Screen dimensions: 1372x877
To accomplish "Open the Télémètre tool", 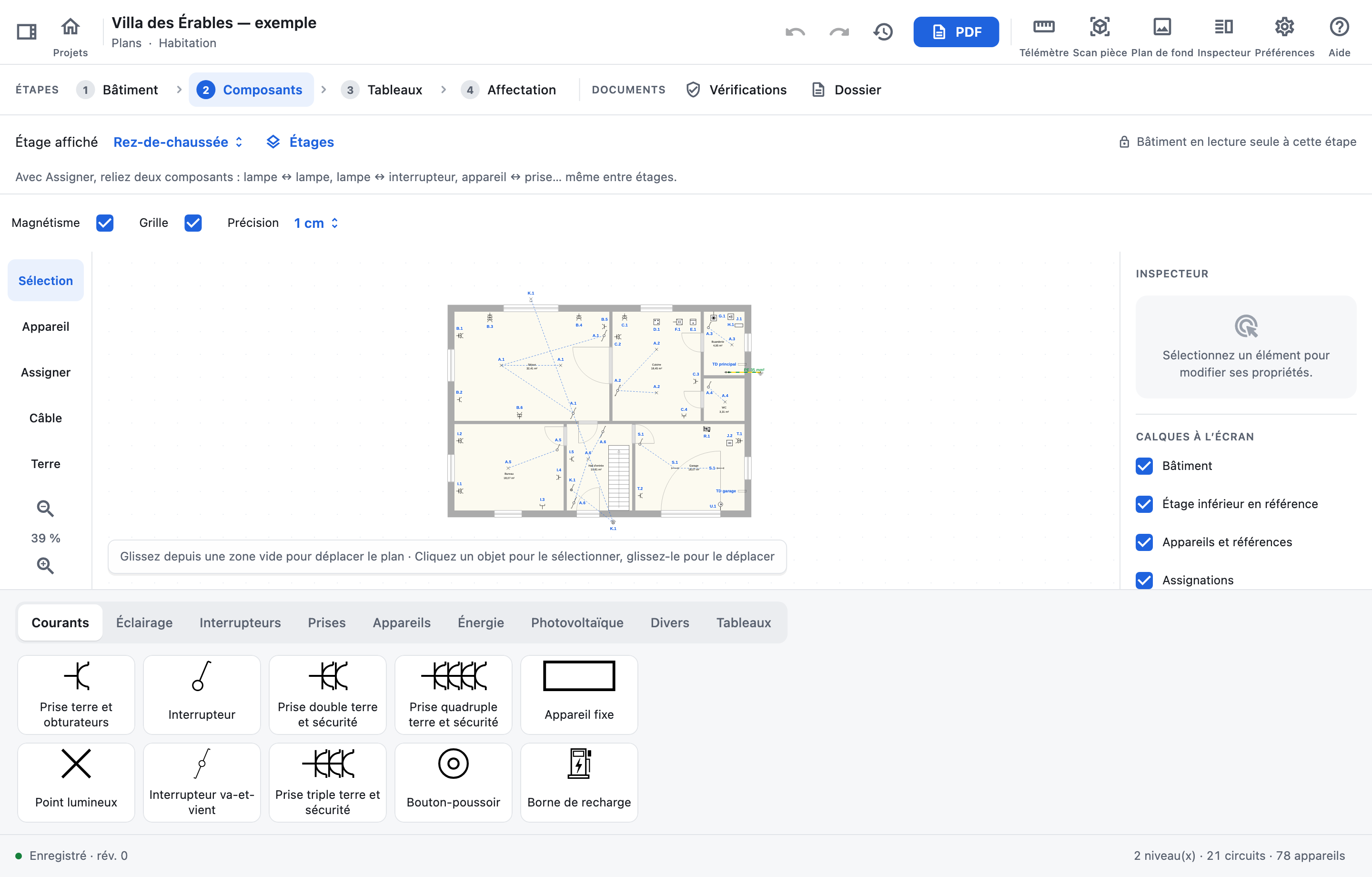I will [1044, 37].
